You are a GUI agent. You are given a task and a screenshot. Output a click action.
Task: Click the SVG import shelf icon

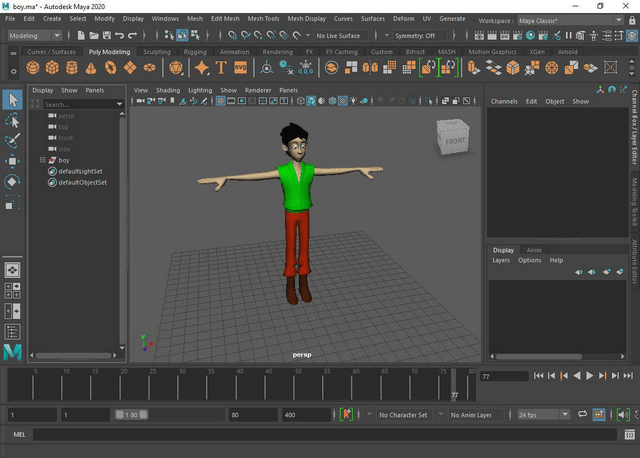pos(240,68)
